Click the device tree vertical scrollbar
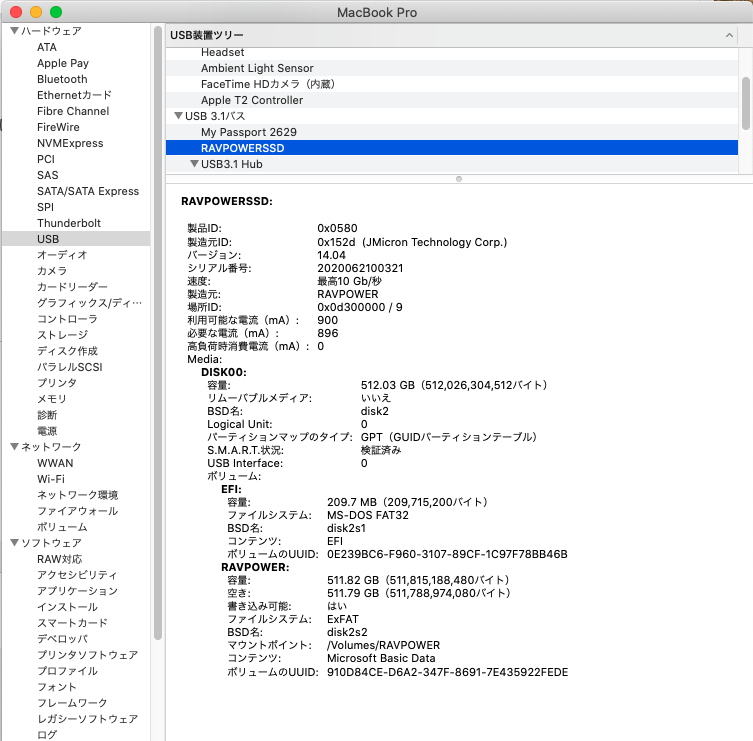Viewport: 753px width, 741px height. tap(746, 100)
